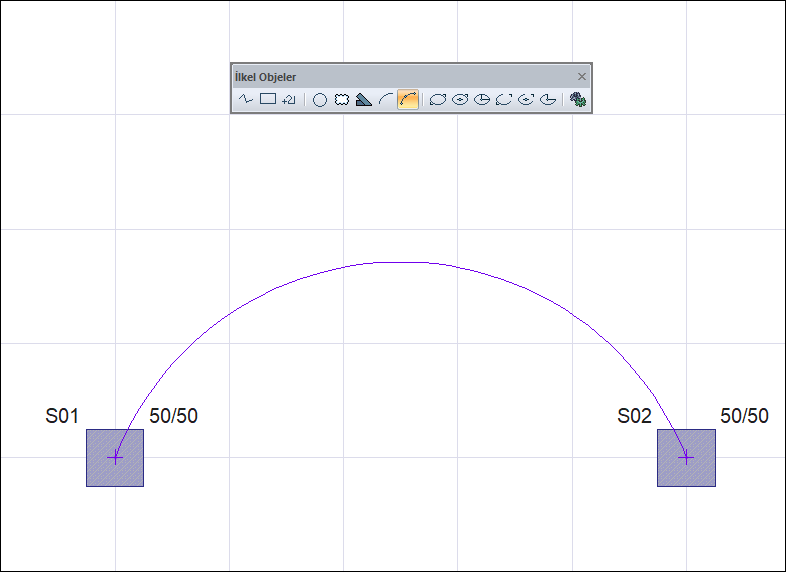Click the S01 column square
The height and width of the screenshot is (572, 786).
tap(115, 458)
